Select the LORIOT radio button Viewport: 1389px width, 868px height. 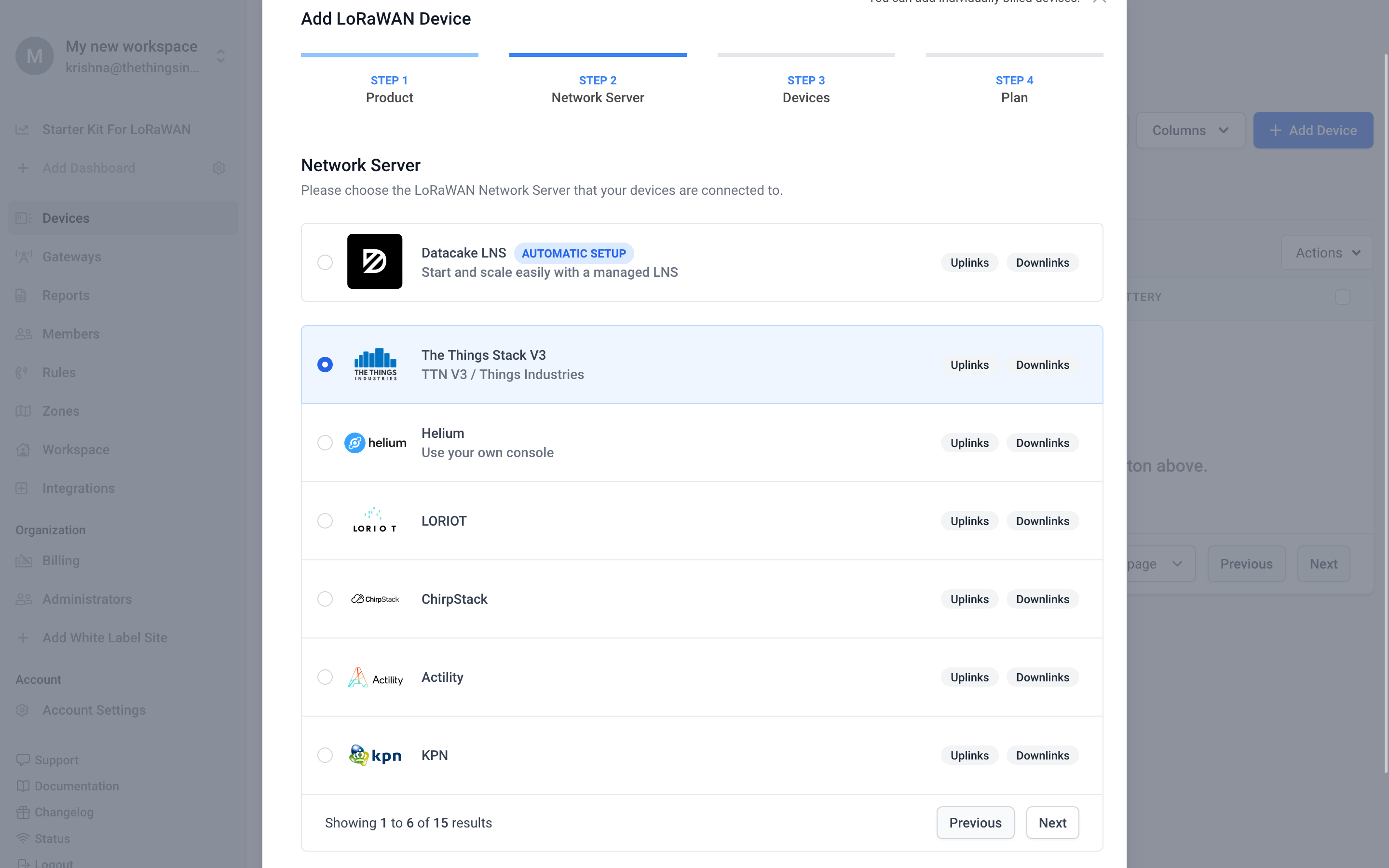(325, 521)
